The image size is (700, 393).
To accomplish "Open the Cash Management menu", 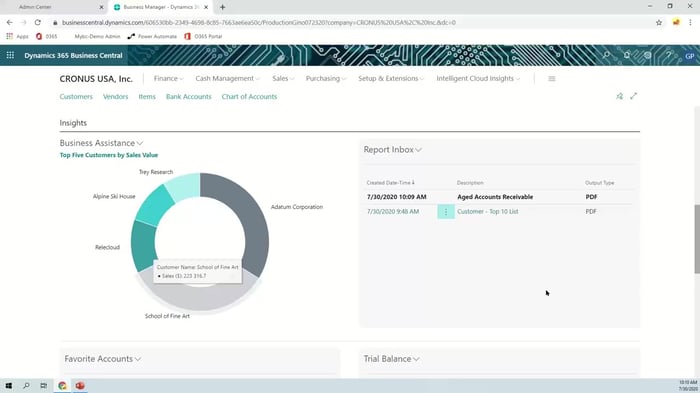I will click(227, 79).
